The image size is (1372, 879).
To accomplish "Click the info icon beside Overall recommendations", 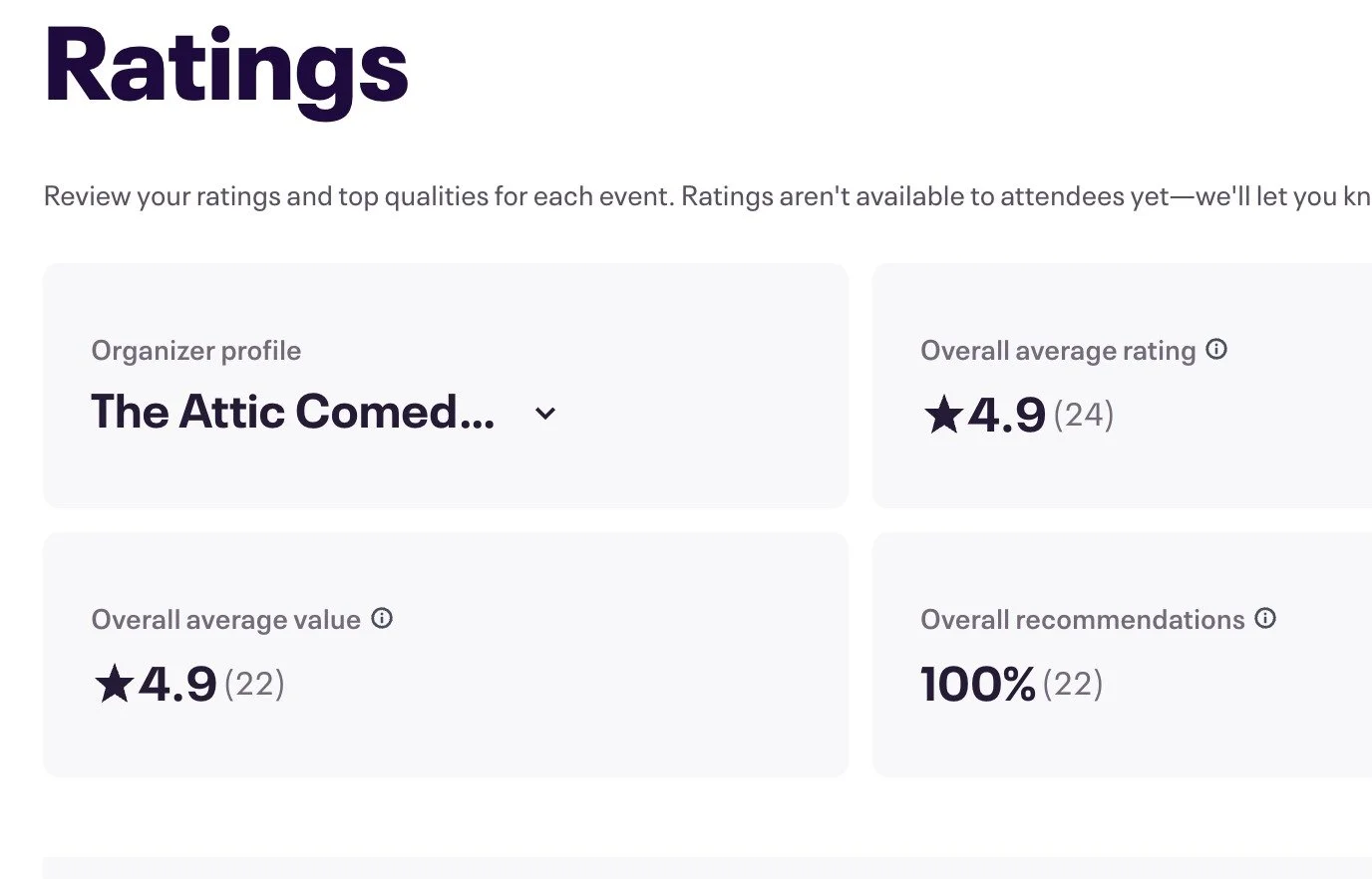I will (x=1265, y=619).
